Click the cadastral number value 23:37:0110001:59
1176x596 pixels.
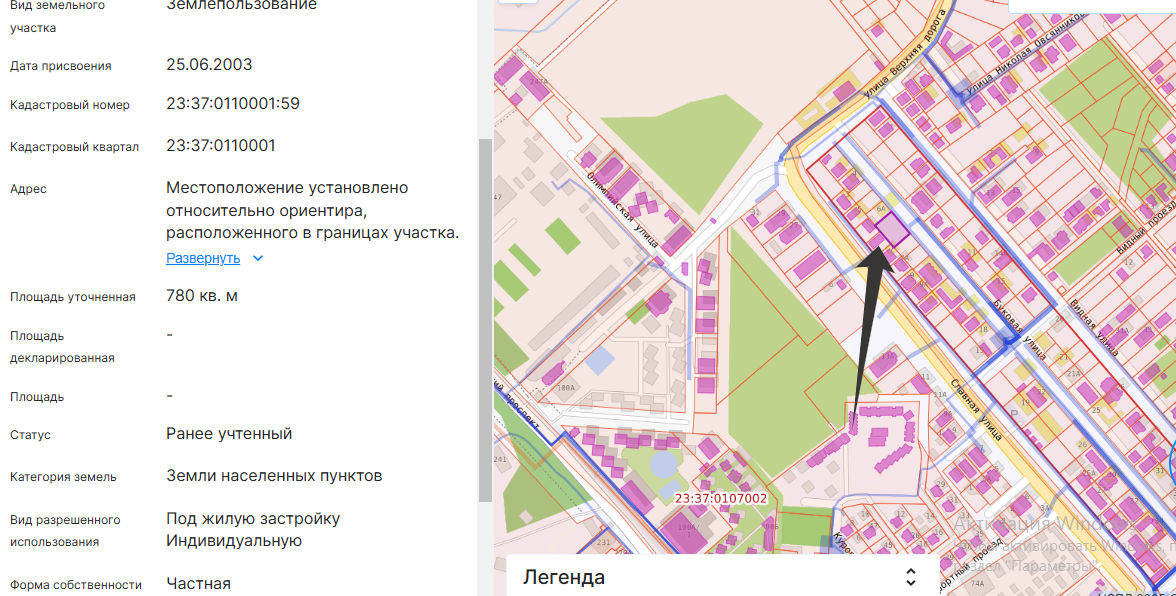233,104
